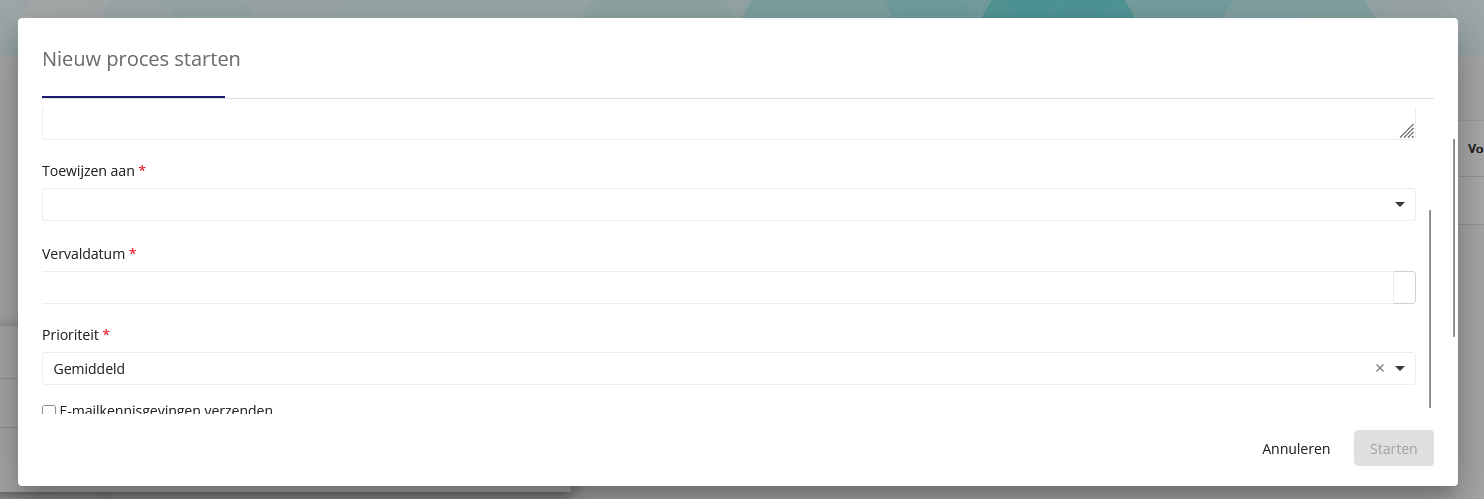Click the Vo column header behind dialog
Image resolution: width=1484 pixels, height=499 pixels.
coord(1475,149)
